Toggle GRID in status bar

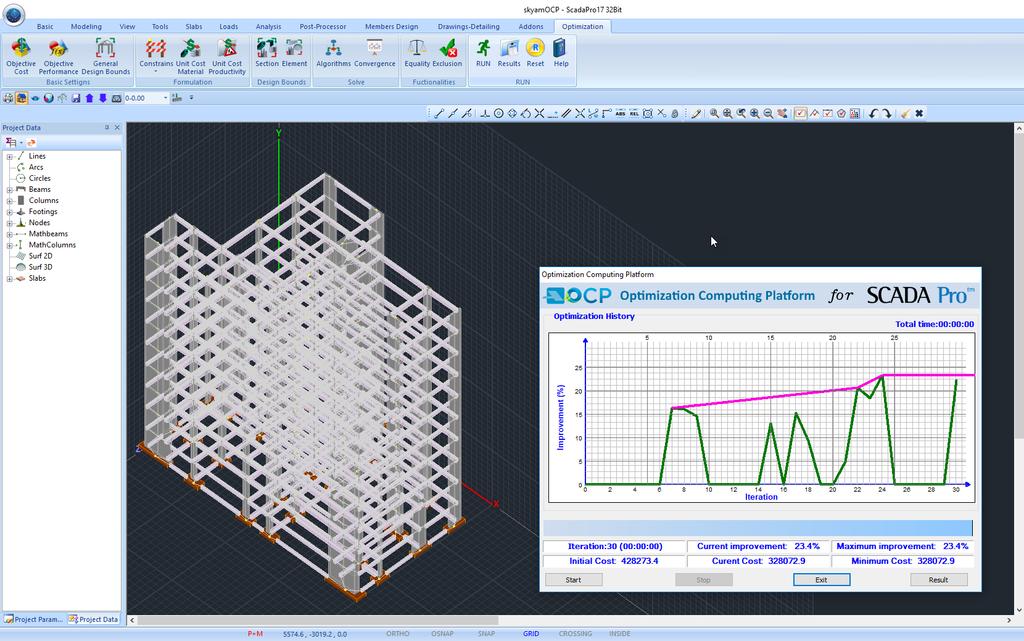click(x=531, y=634)
